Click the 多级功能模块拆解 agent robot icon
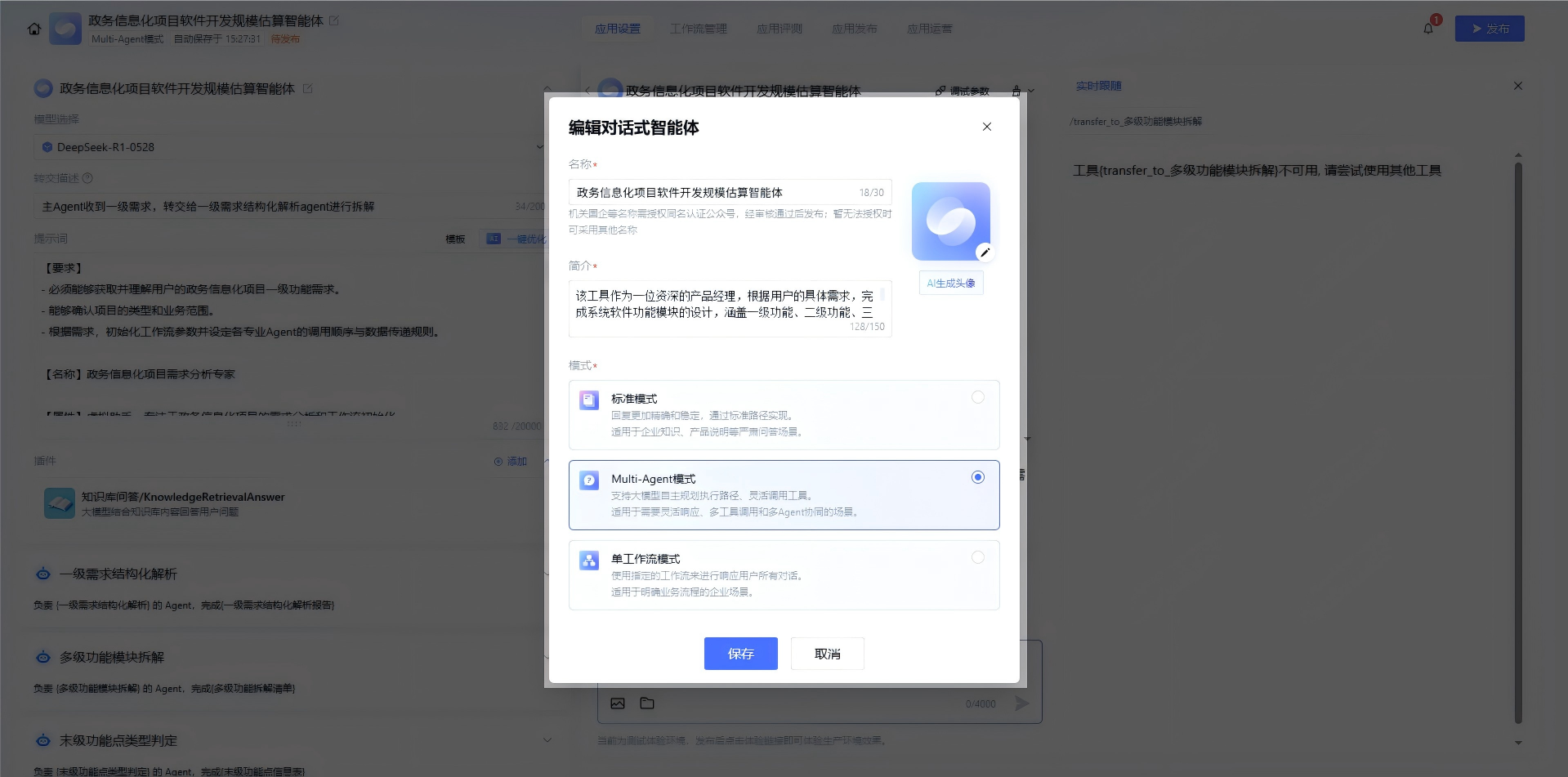 point(43,657)
